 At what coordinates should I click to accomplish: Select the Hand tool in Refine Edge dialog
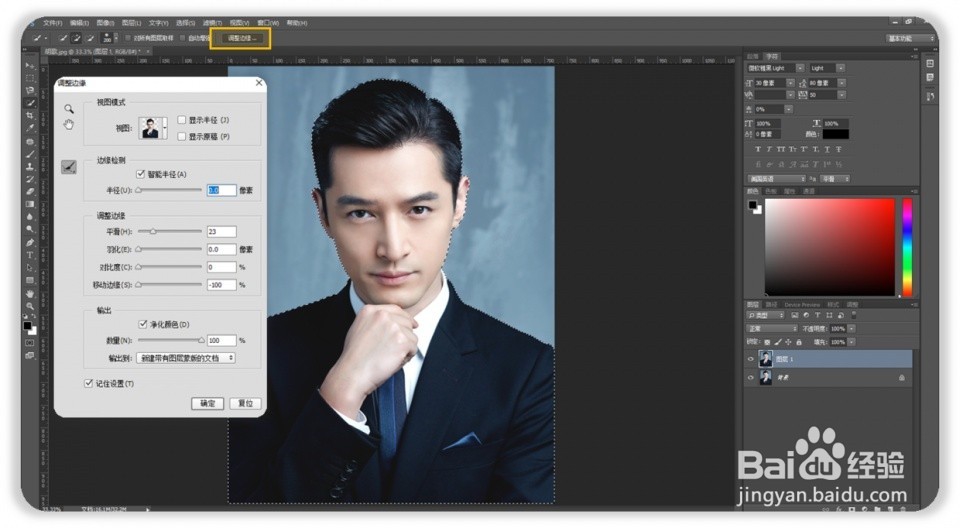pyautogui.click(x=69, y=125)
